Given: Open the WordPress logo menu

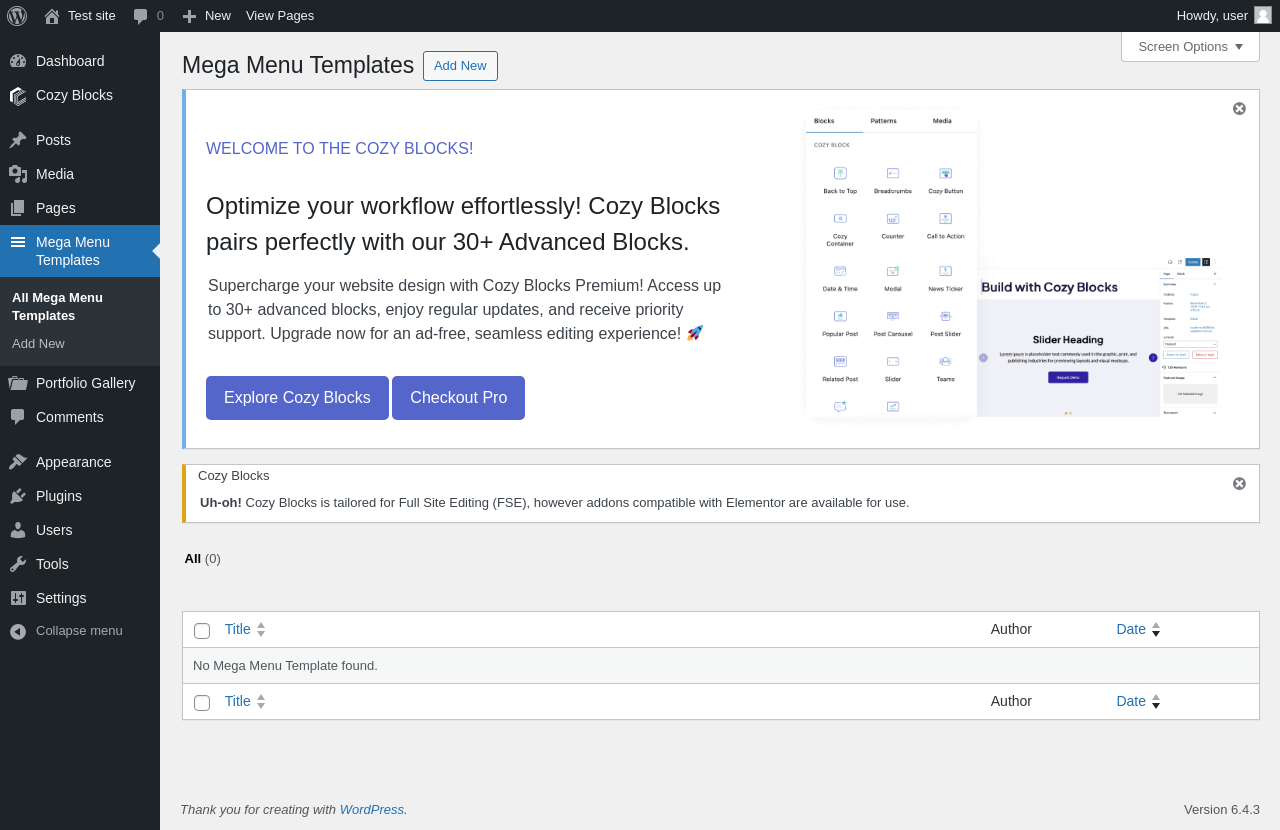Looking at the screenshot, I should click(17, 16).
